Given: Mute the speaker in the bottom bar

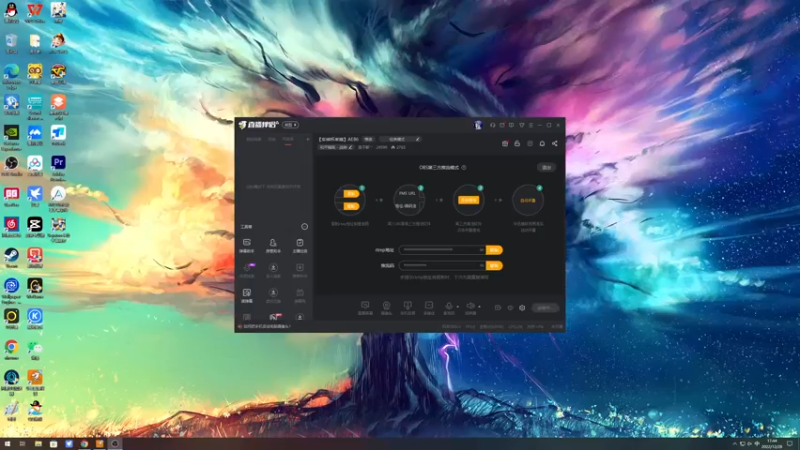Looking at the screenshot, I should 470,308.
